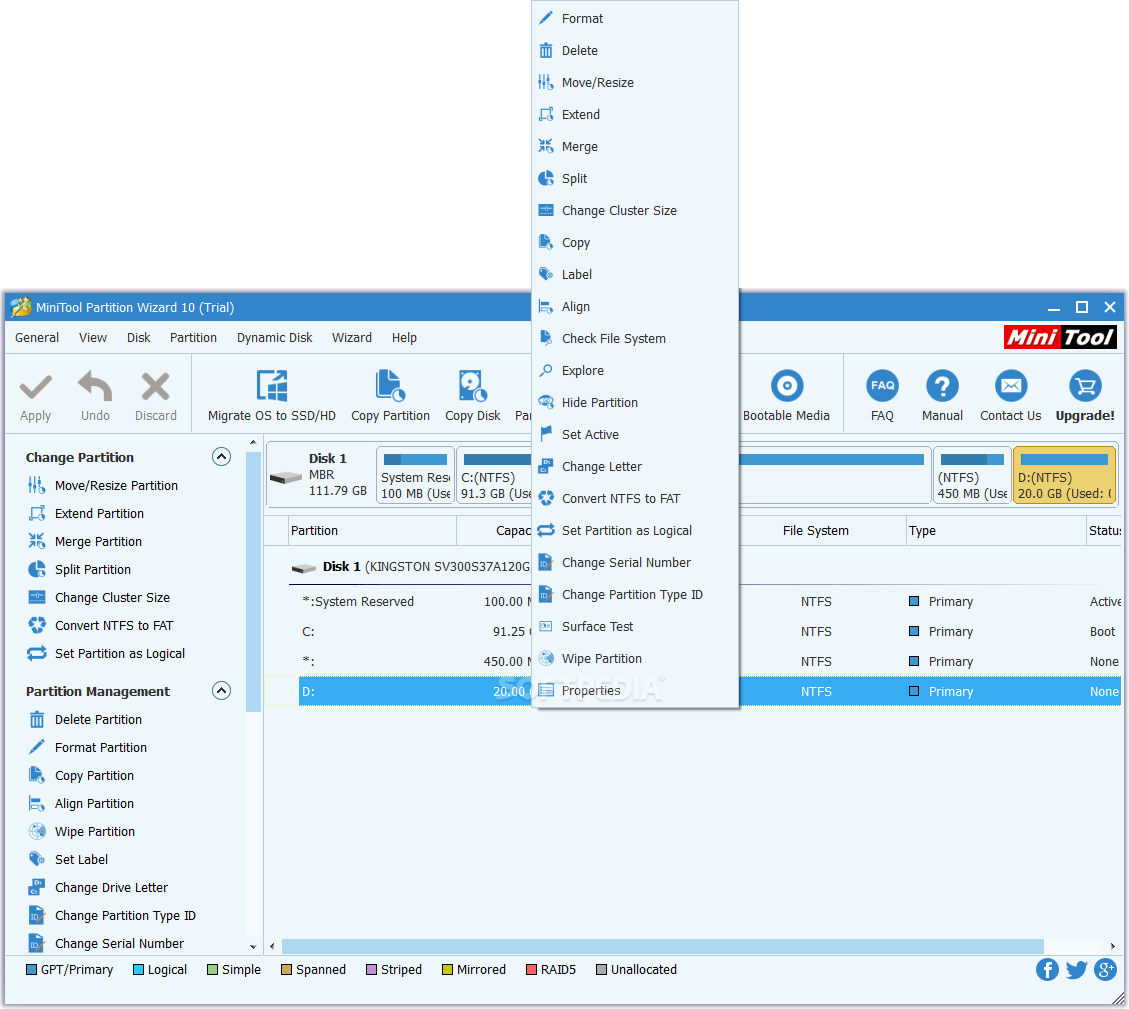Click the horizontal scrollbar thumb

pyautogui.click(x=662, y=946)
